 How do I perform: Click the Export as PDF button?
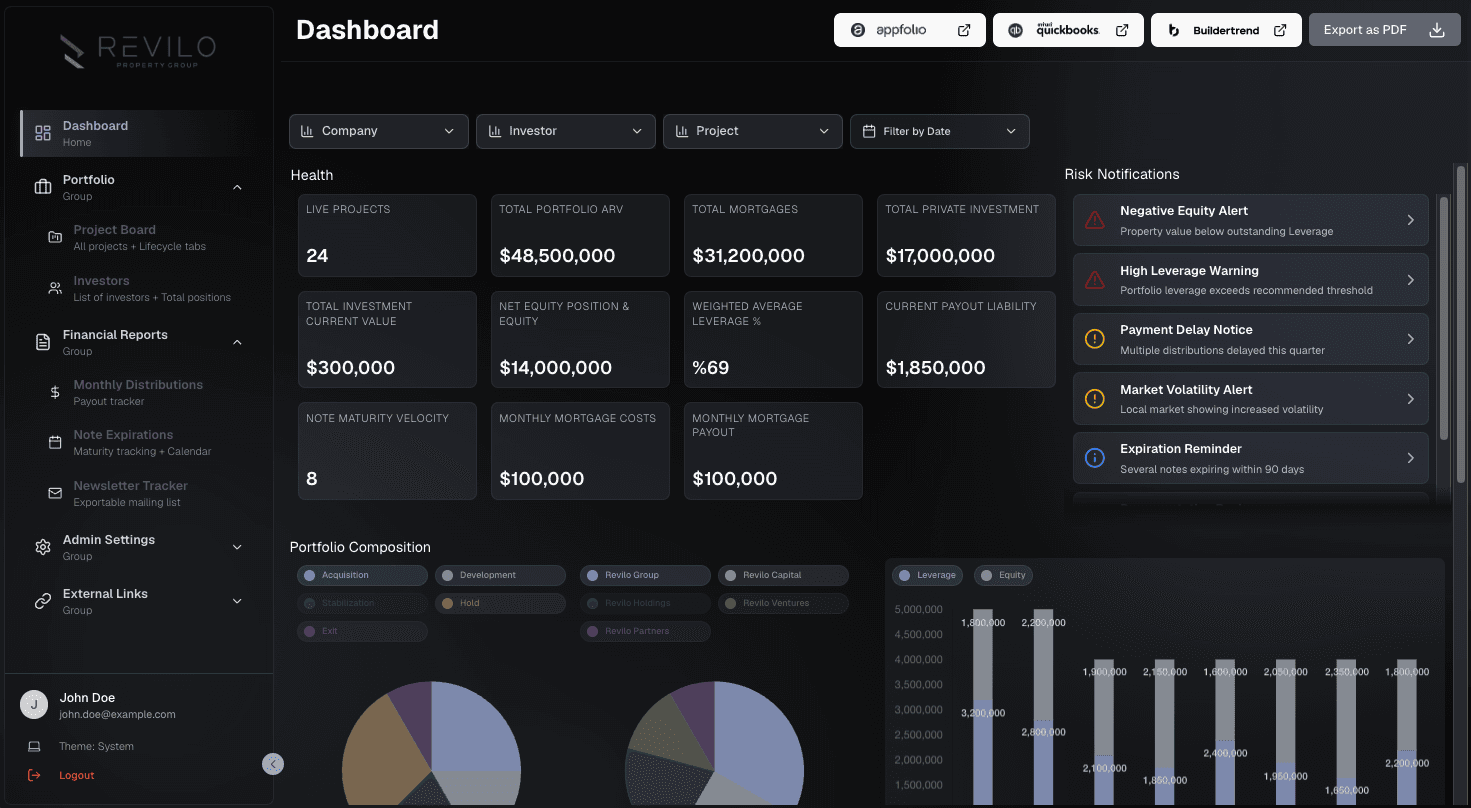[x=1385, y=30]
